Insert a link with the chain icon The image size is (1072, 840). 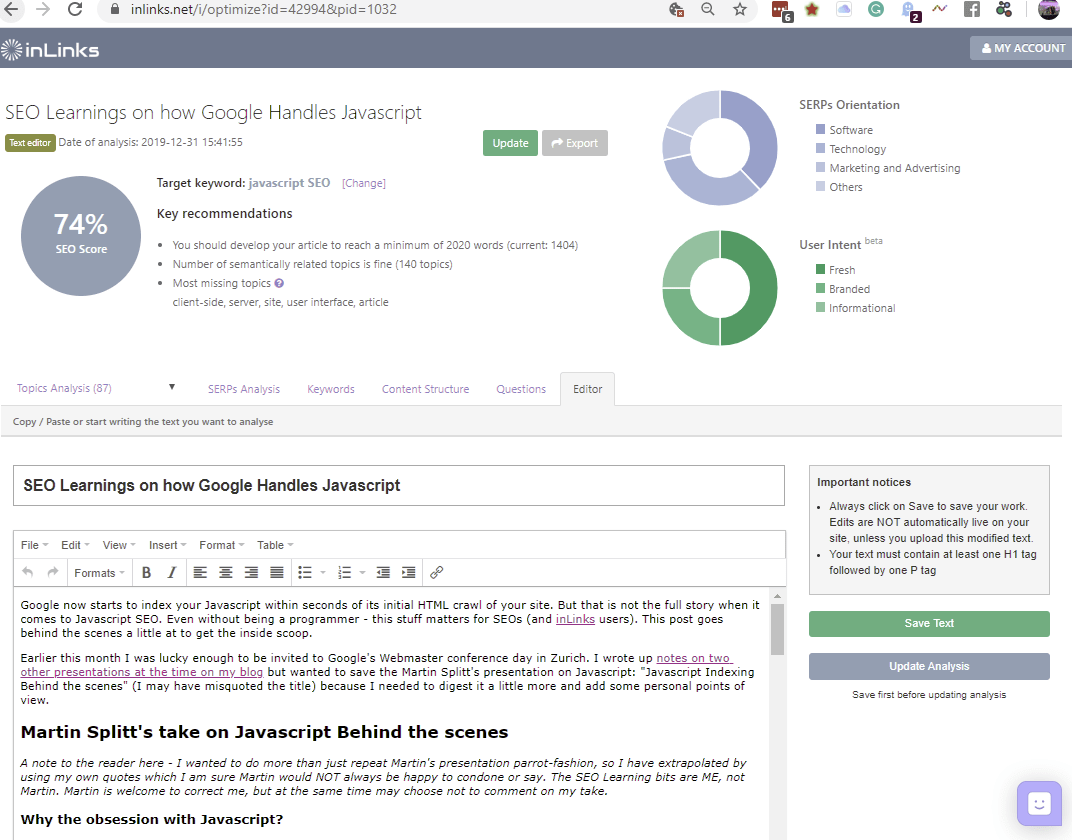437,573
